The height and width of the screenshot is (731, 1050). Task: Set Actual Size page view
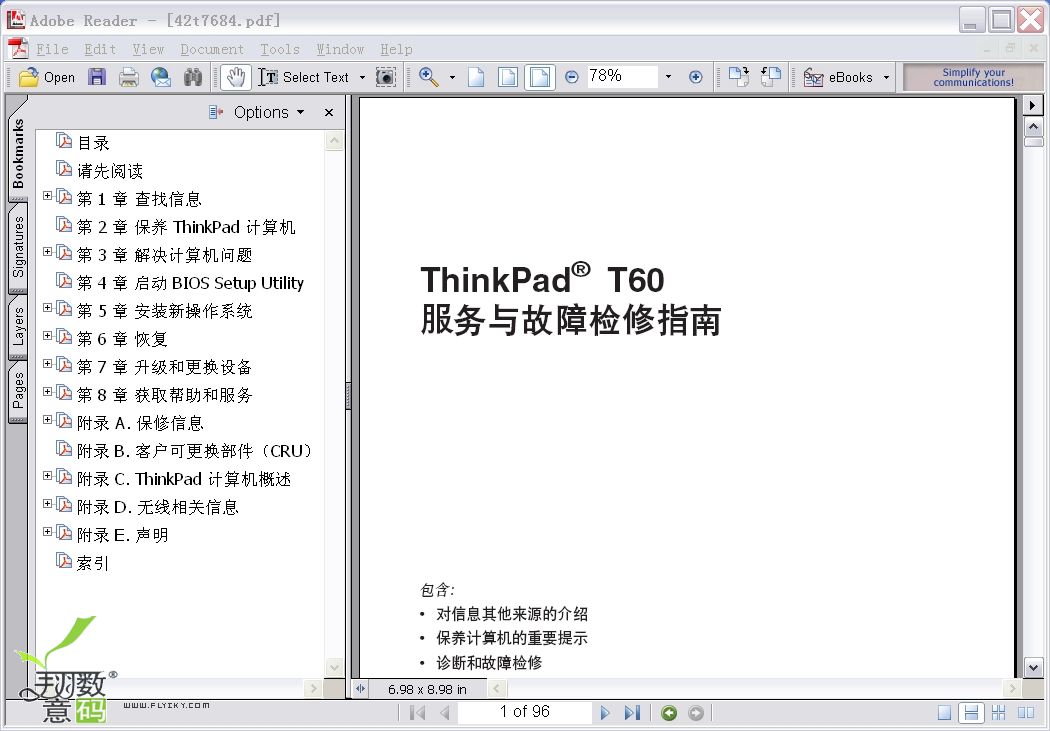[x=476, y=77]
